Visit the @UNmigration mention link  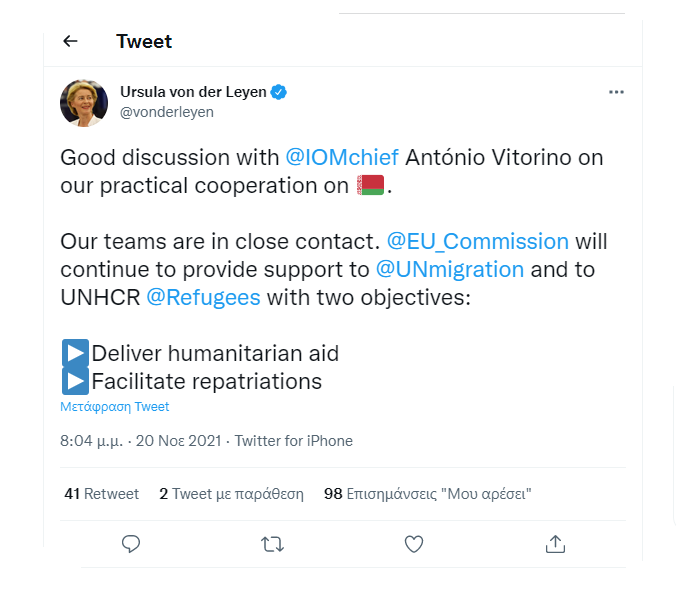[450, 269]
